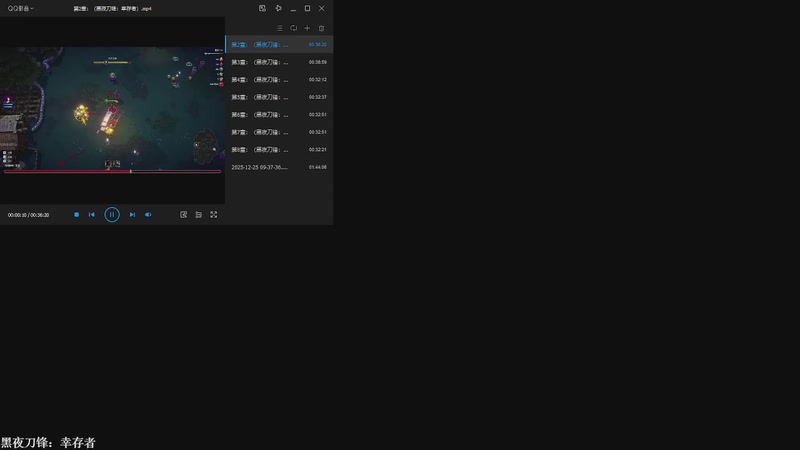Clear the playlist with the trash icon
The height and width of the screenshot is (450, 800).
point(321,28)
